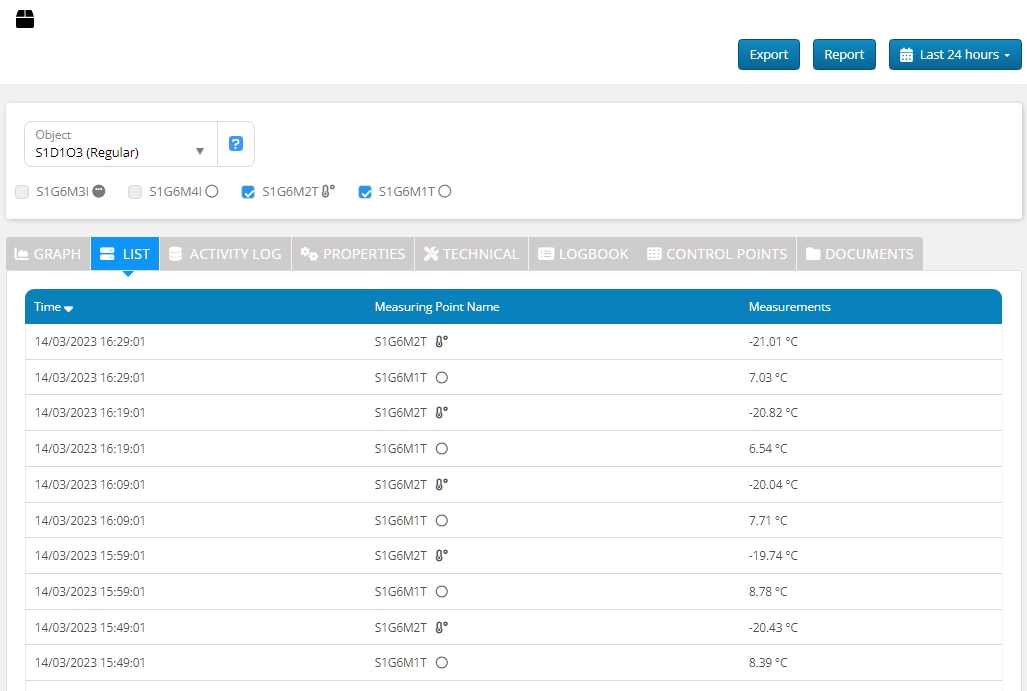This screenshot has height=691, width=1027.
Task: Open the CONTROL POINTS tab
Action: pos(716,254)
